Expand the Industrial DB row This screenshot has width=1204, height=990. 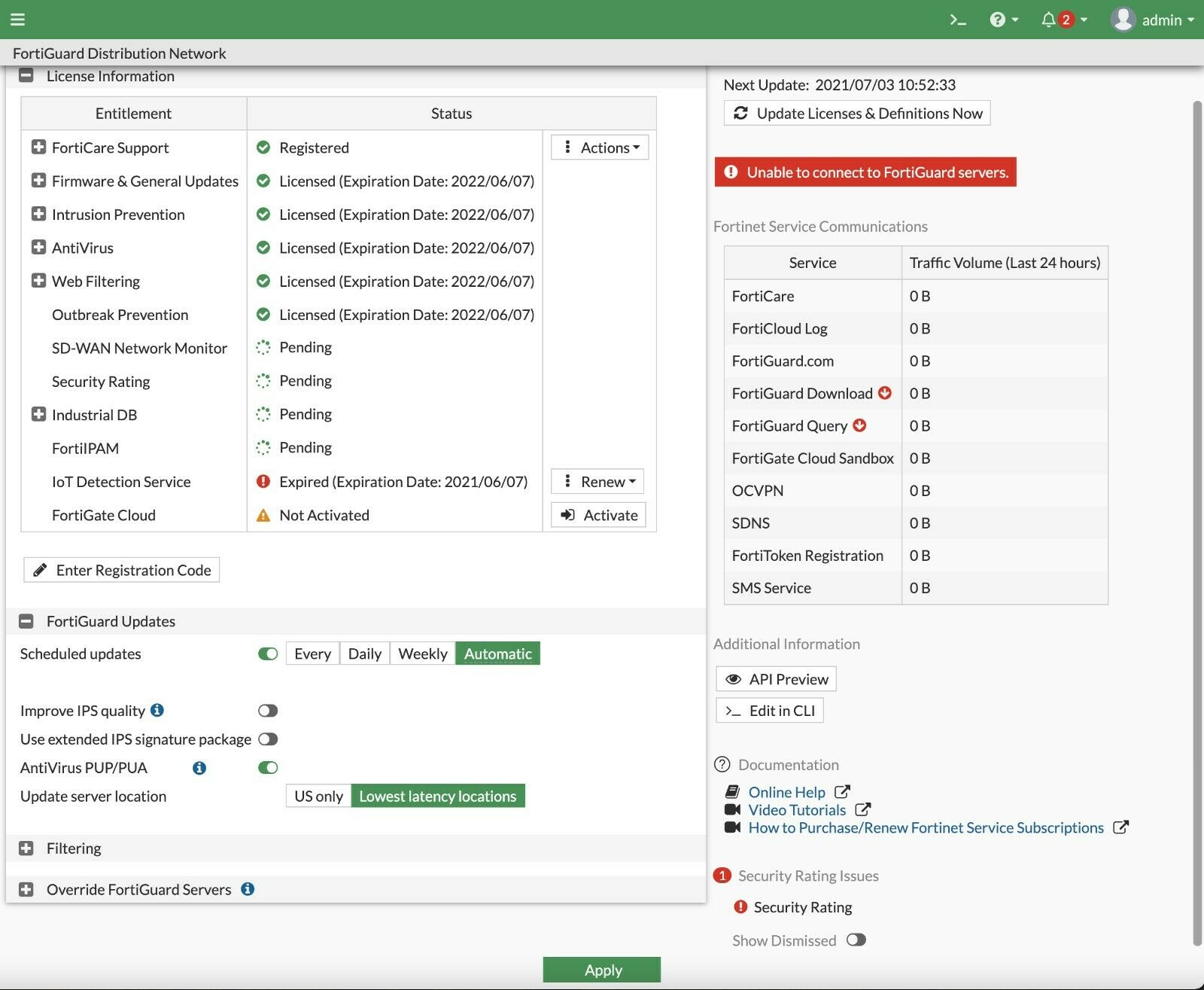coord(38,414)
